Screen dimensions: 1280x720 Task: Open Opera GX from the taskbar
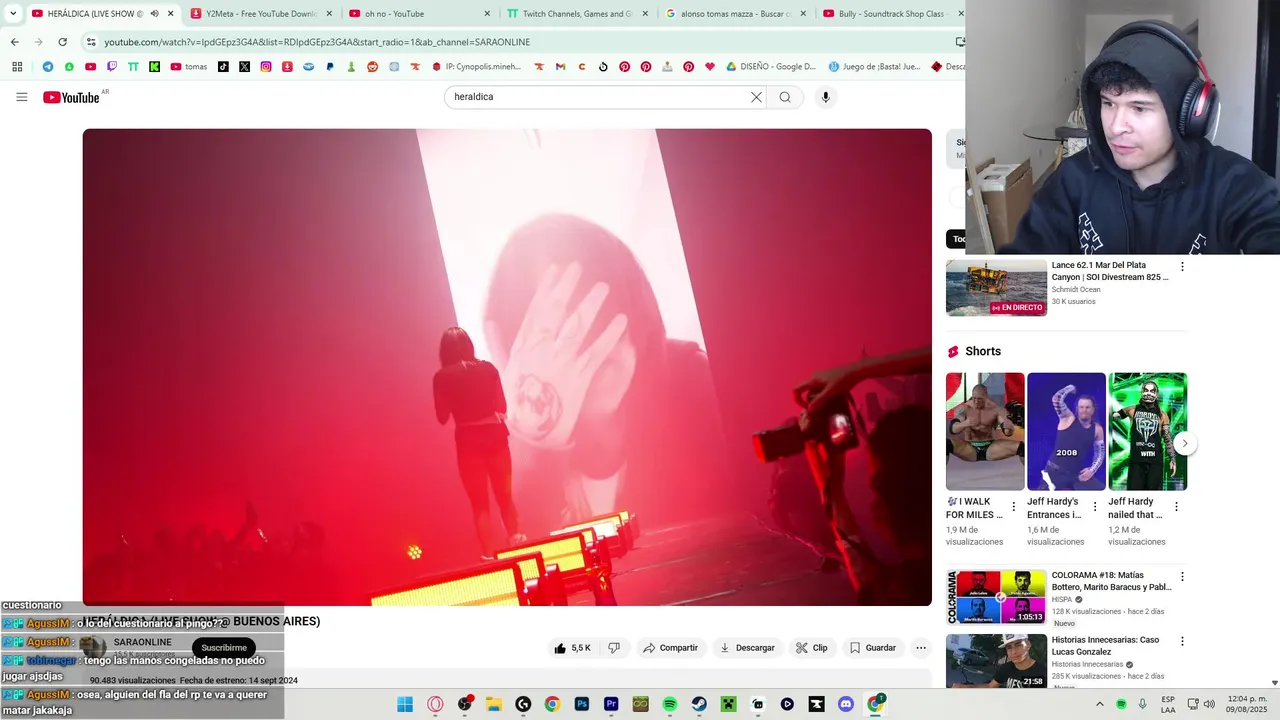pyautogui.click(x=435, y=704)
